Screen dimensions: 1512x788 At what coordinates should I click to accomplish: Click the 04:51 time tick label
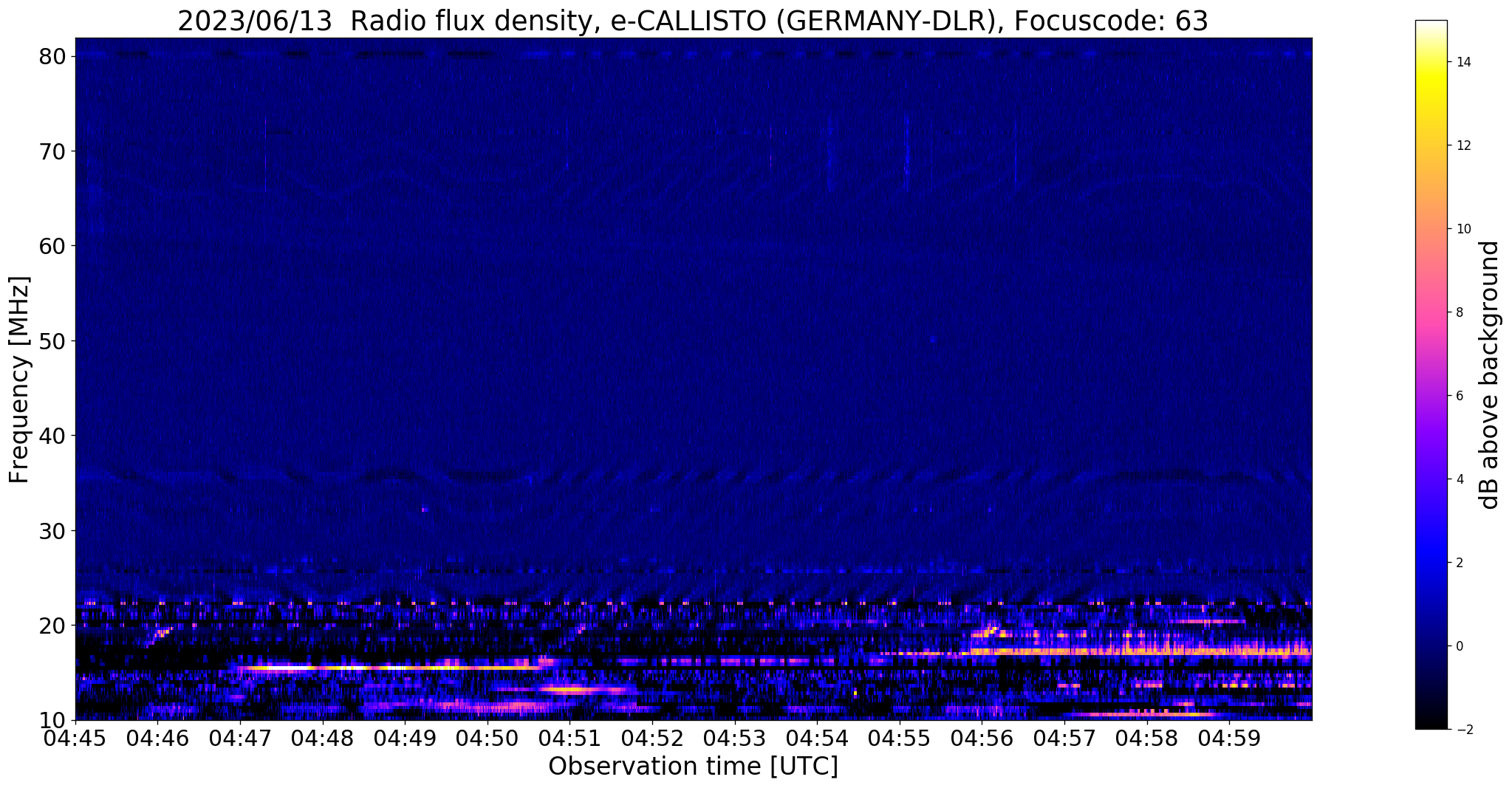569,739
